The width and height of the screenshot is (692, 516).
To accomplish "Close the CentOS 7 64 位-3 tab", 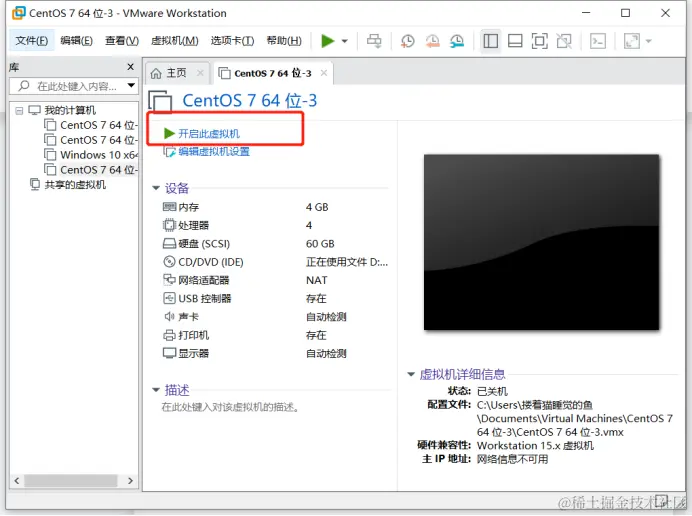I will [x=323, y=73].
